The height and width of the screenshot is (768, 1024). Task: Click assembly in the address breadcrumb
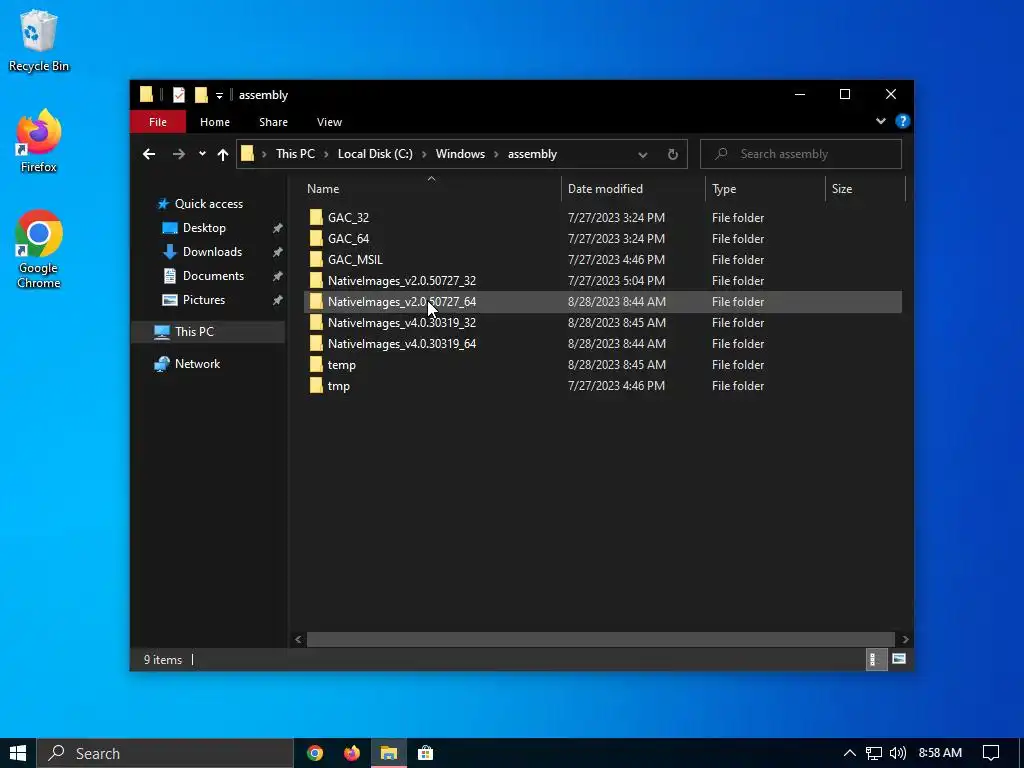click(532, 154)
